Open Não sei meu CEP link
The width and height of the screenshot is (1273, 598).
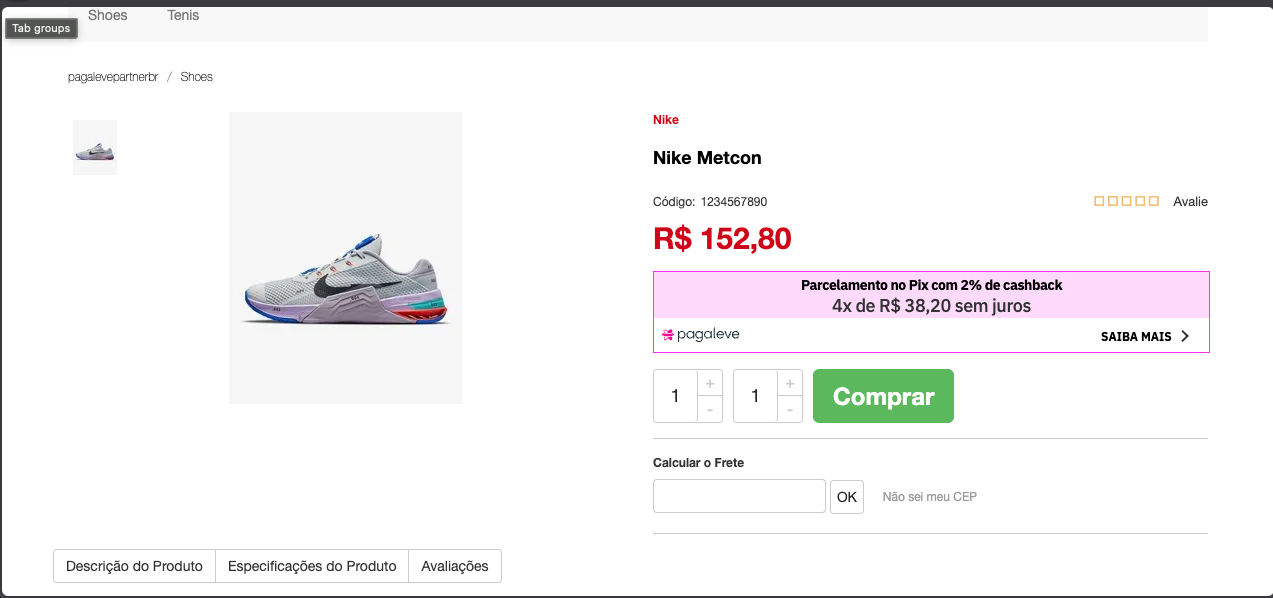coord(929,497)
